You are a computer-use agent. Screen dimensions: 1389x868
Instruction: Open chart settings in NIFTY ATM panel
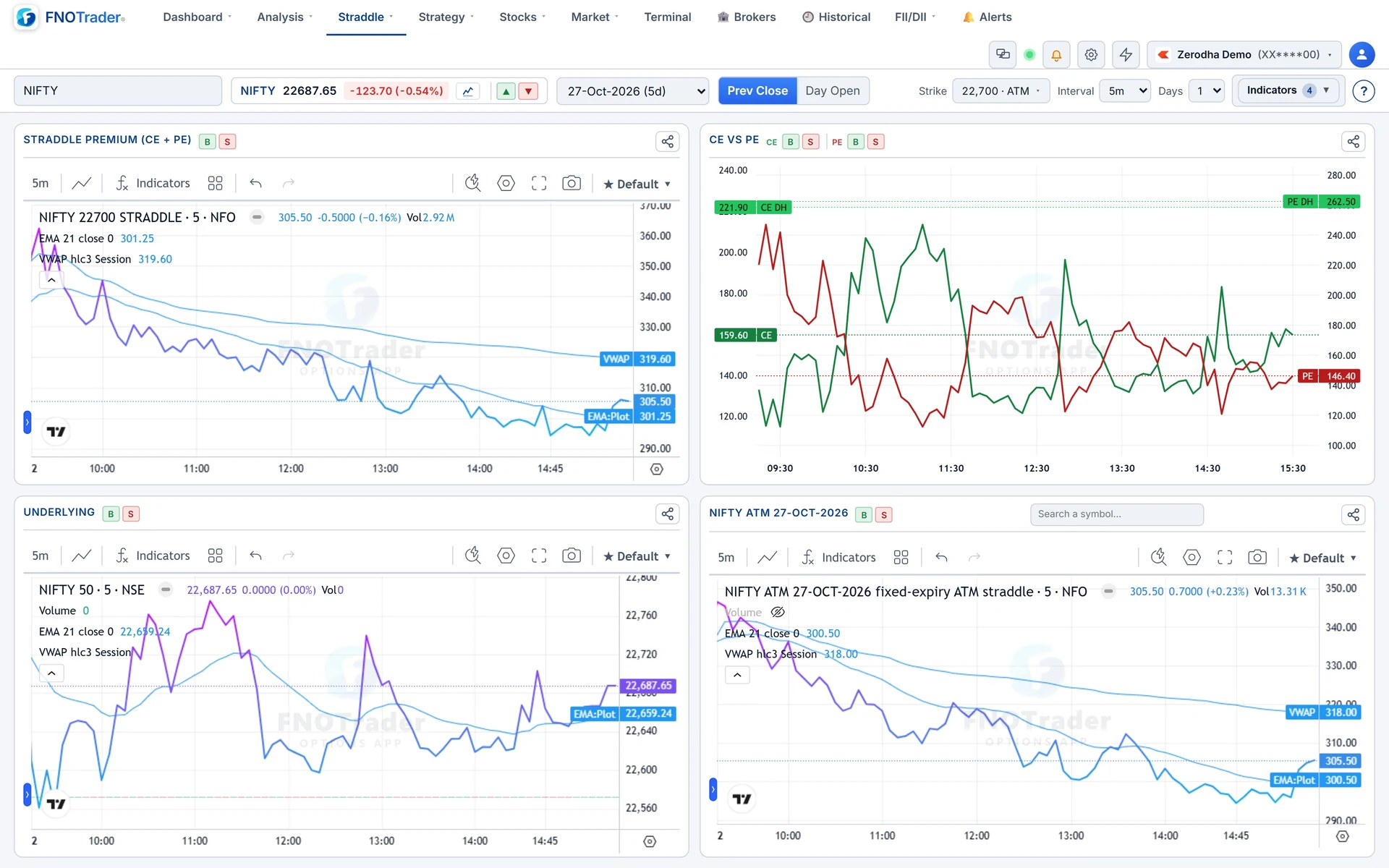point(1192,557)
